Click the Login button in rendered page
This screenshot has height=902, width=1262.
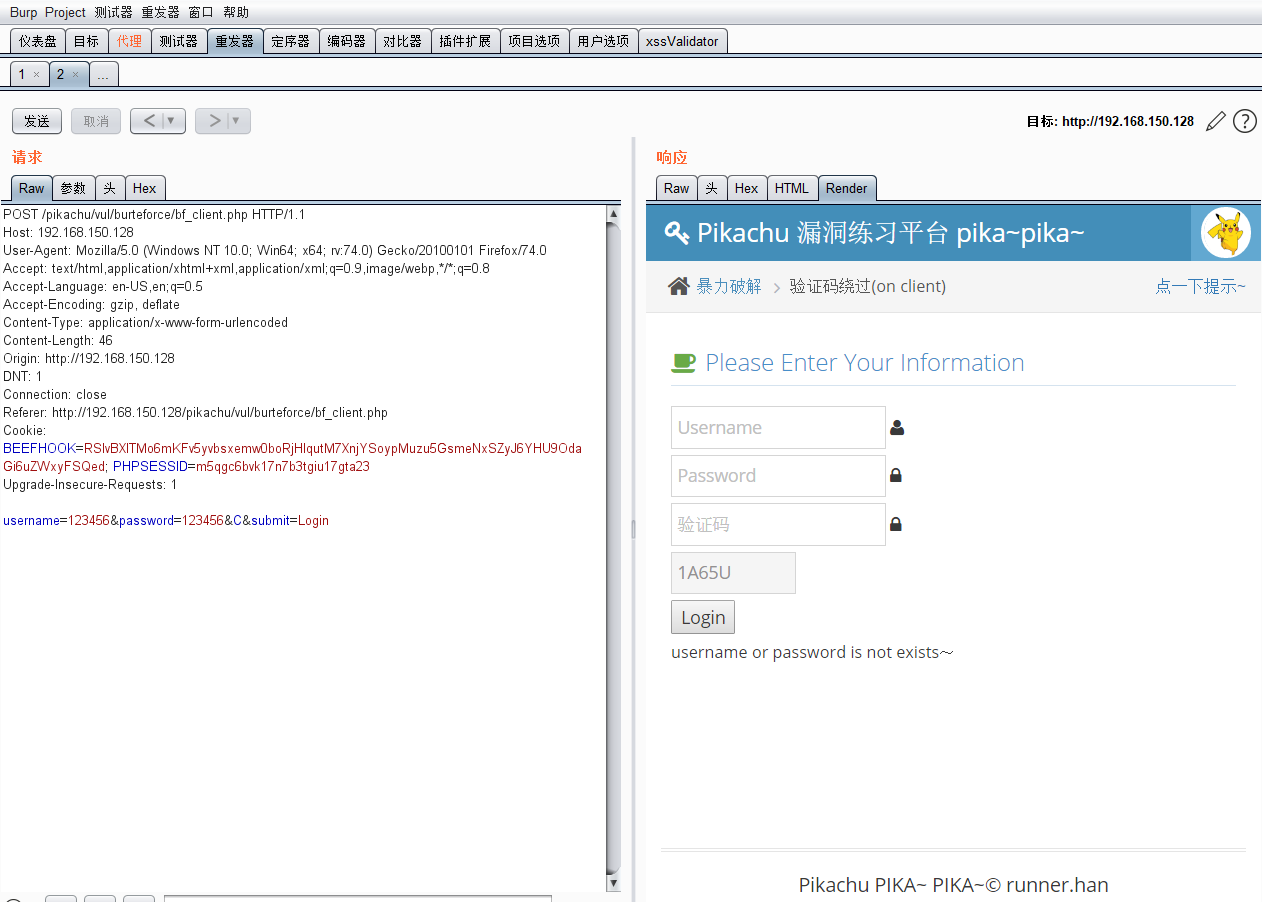(x=703, y=617)
